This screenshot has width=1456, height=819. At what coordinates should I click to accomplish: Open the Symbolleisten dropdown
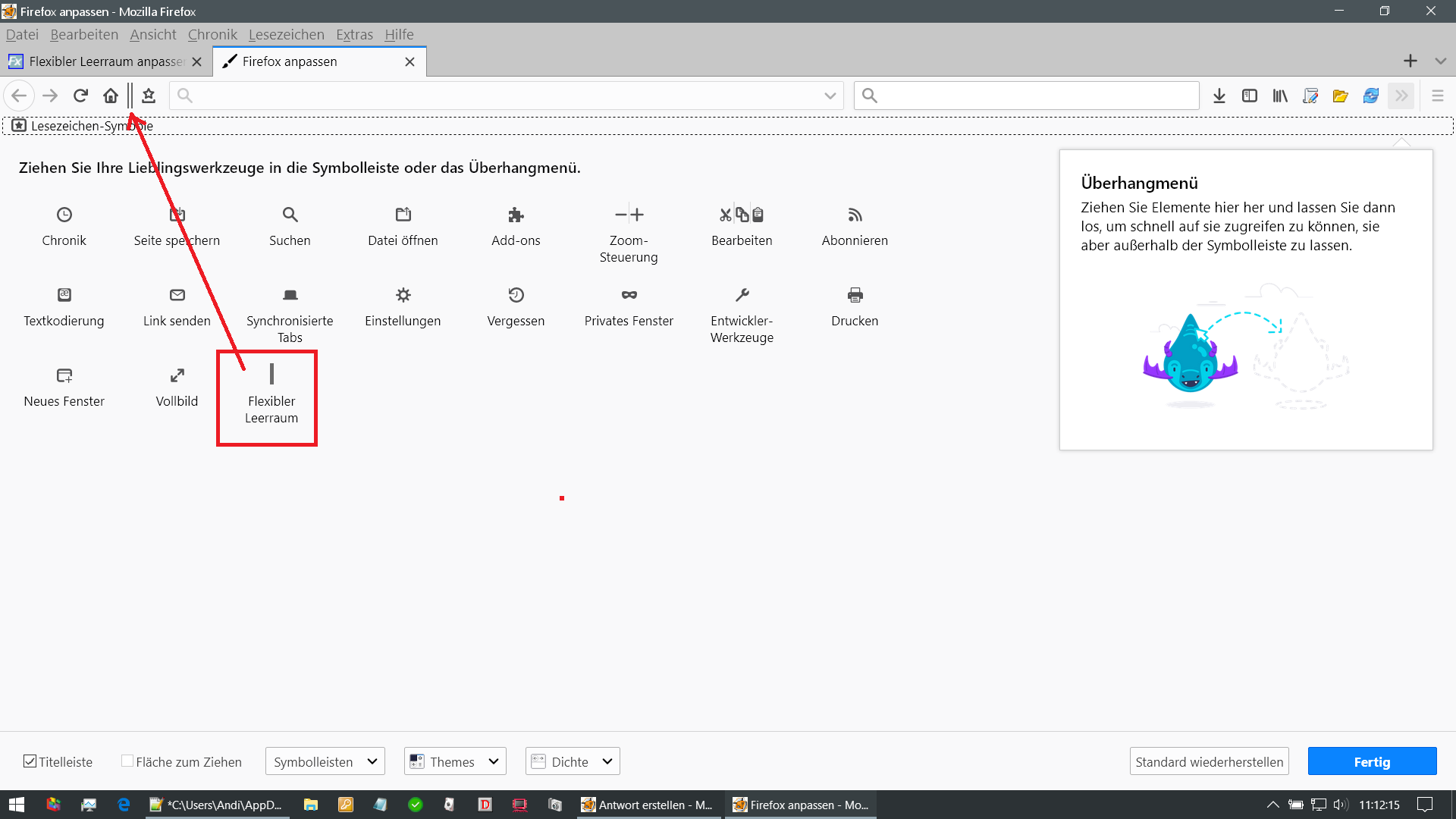[325, 761]
